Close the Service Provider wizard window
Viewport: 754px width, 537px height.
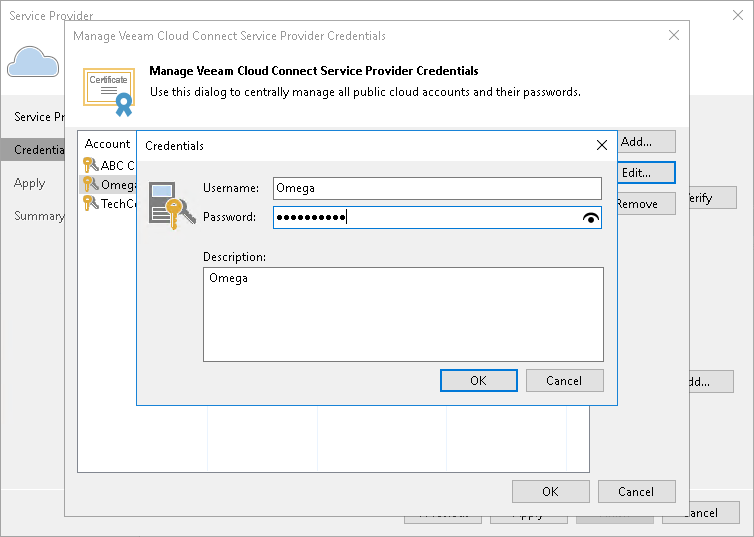point(738,15)
